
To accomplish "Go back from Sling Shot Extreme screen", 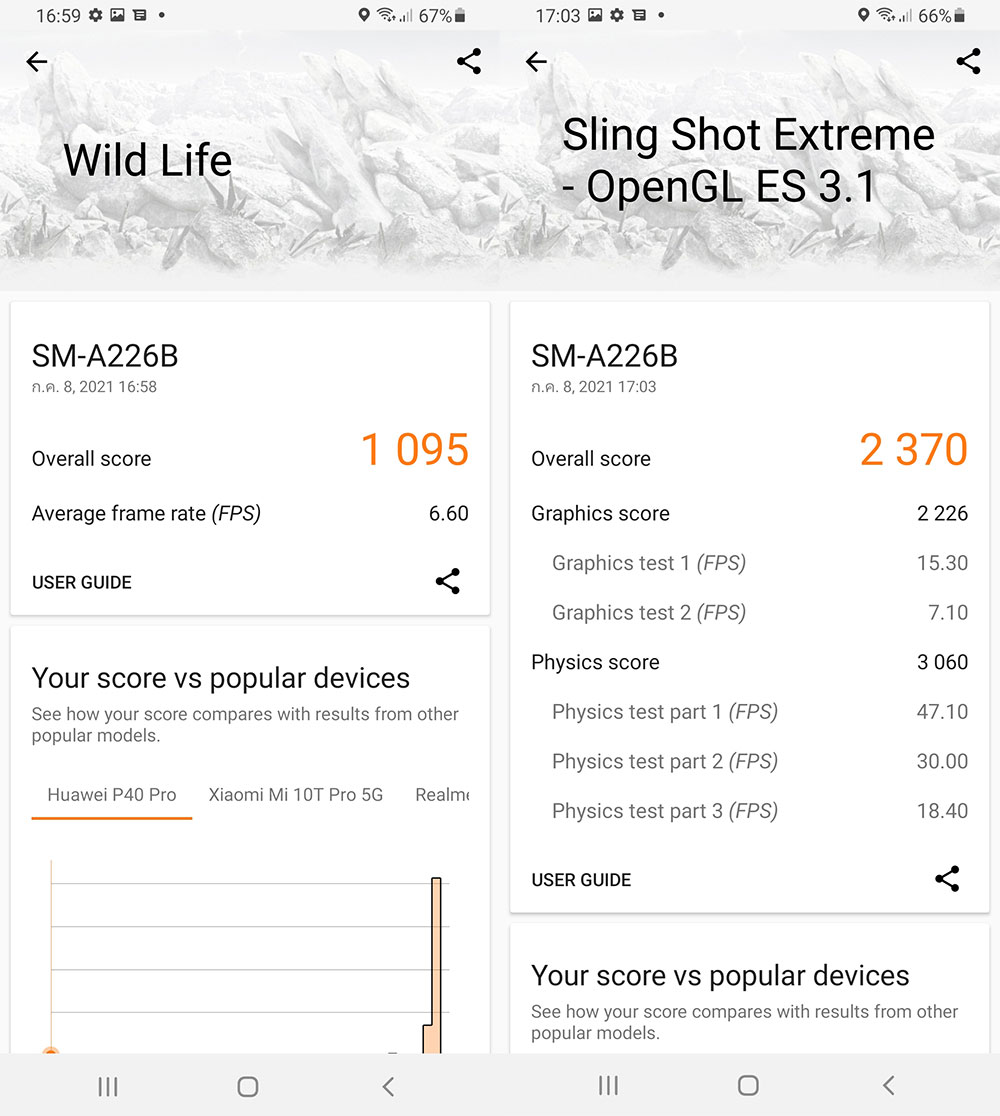I will (x=537, y=62).
